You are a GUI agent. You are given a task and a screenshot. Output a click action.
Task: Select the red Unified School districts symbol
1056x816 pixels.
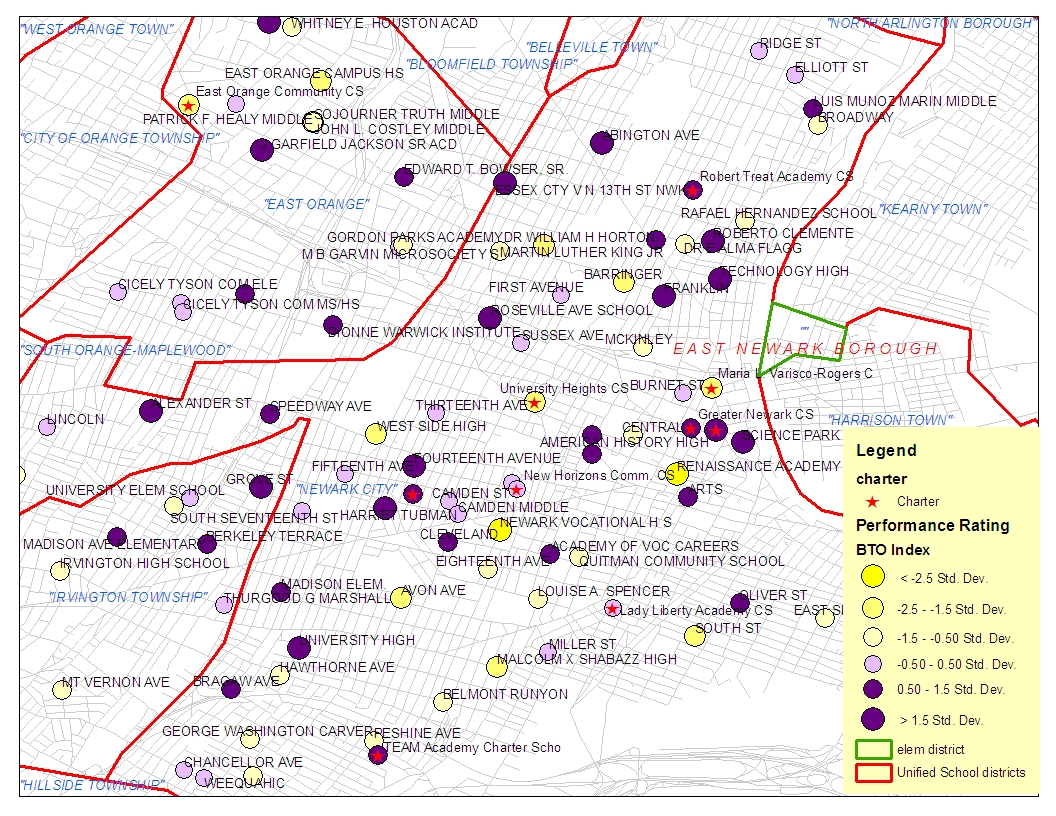tap(873, 772)
